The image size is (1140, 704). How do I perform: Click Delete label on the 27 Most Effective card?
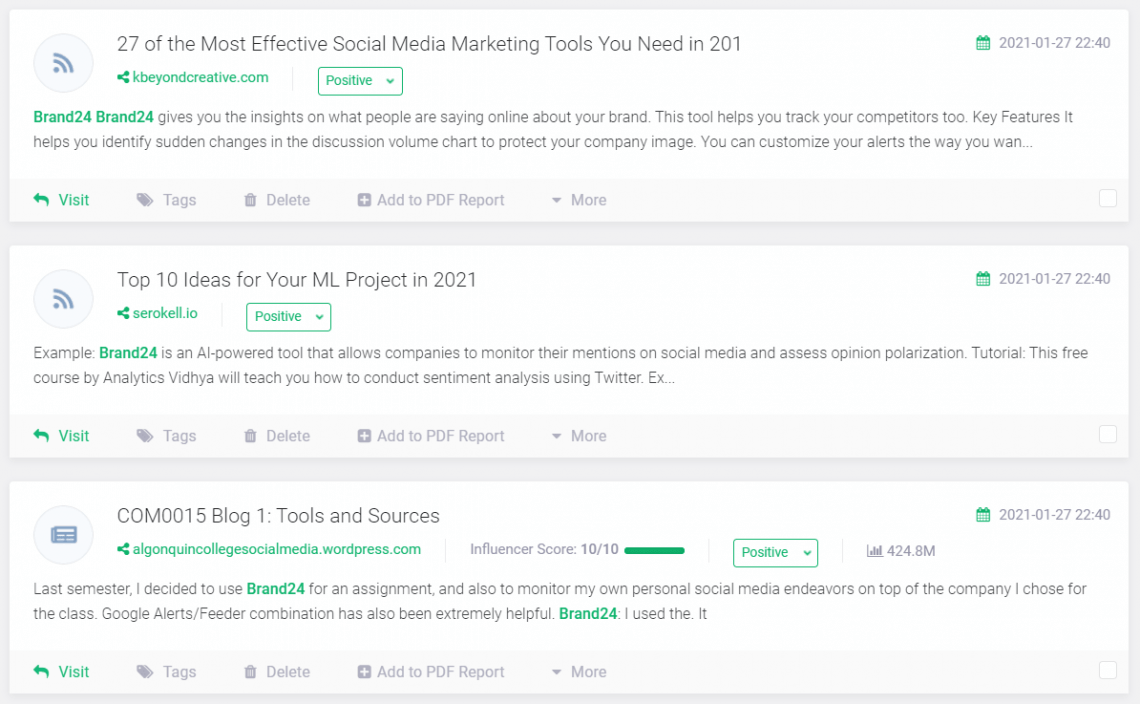[288, 200]
